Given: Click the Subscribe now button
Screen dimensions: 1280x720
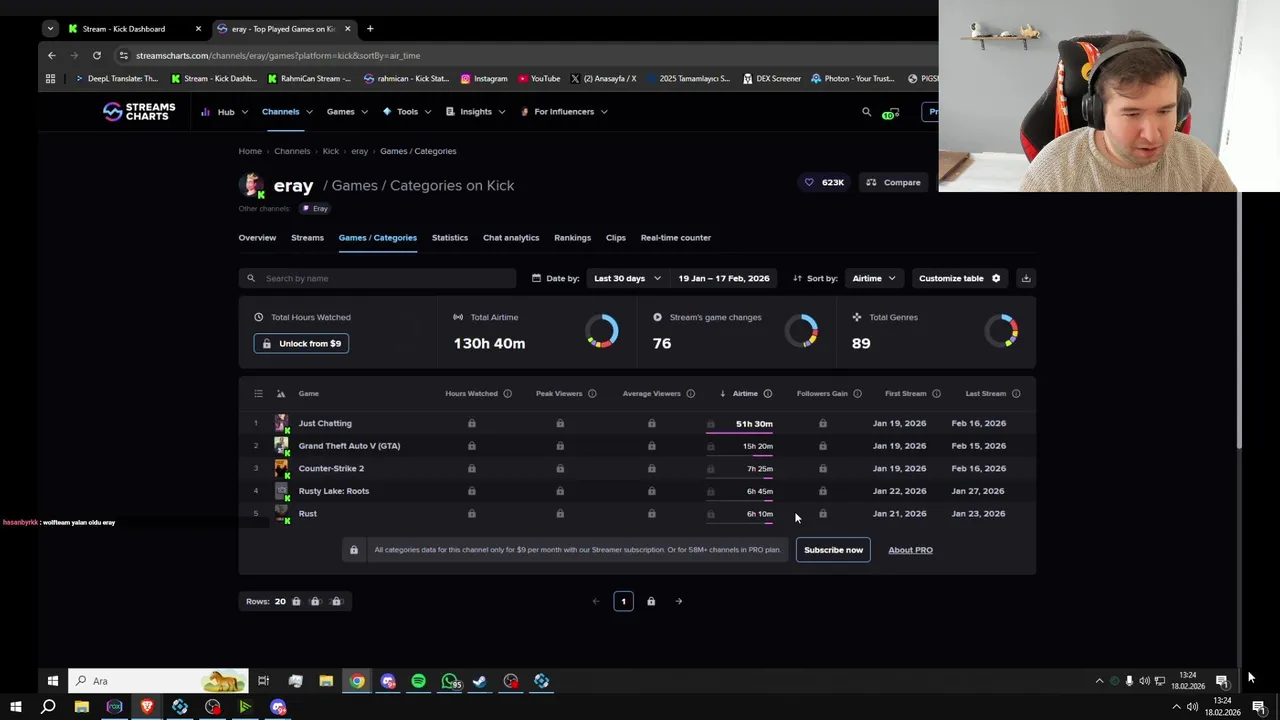Looking at the screenshot, I should 833,550.
